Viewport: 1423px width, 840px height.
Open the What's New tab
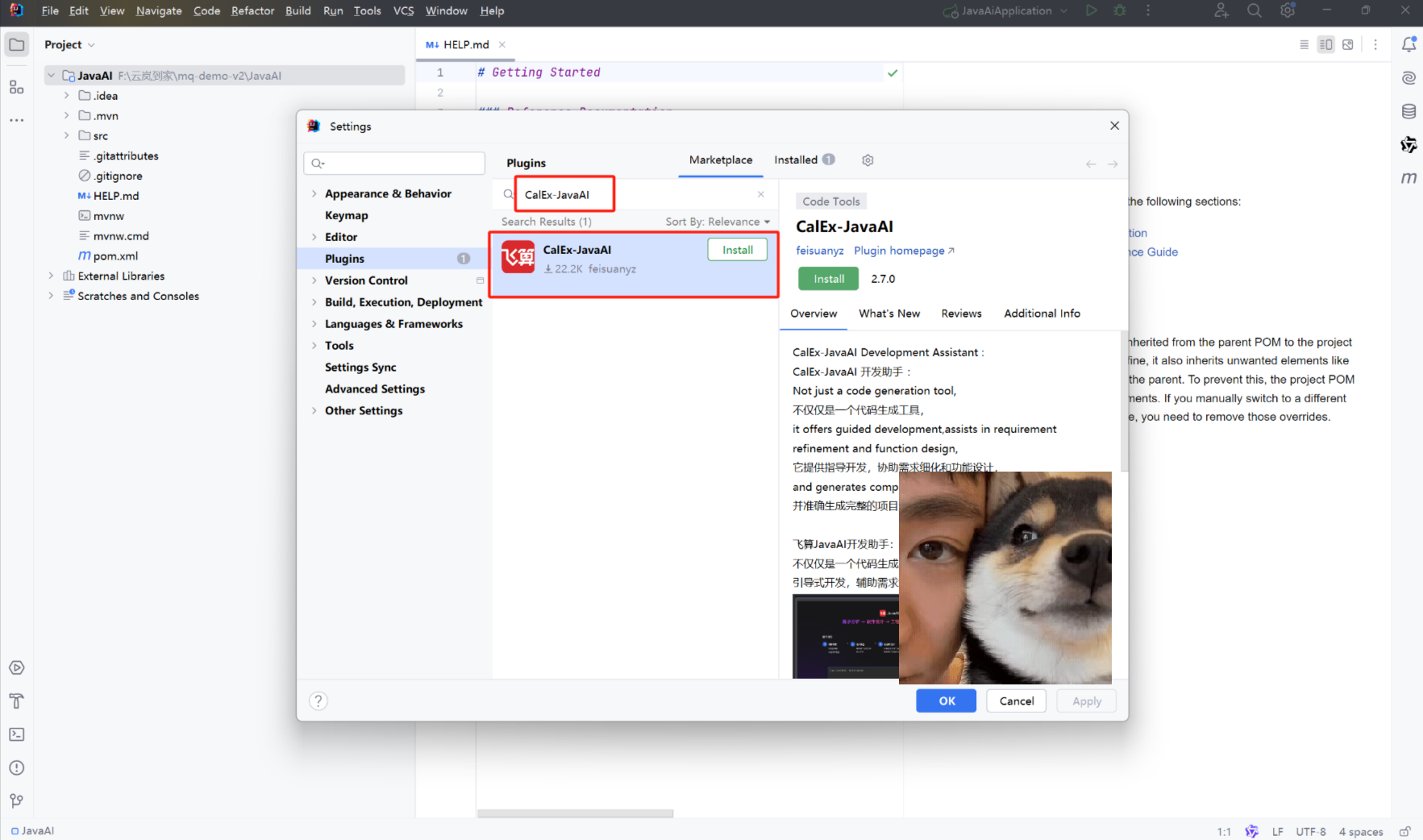coord(889,314)
